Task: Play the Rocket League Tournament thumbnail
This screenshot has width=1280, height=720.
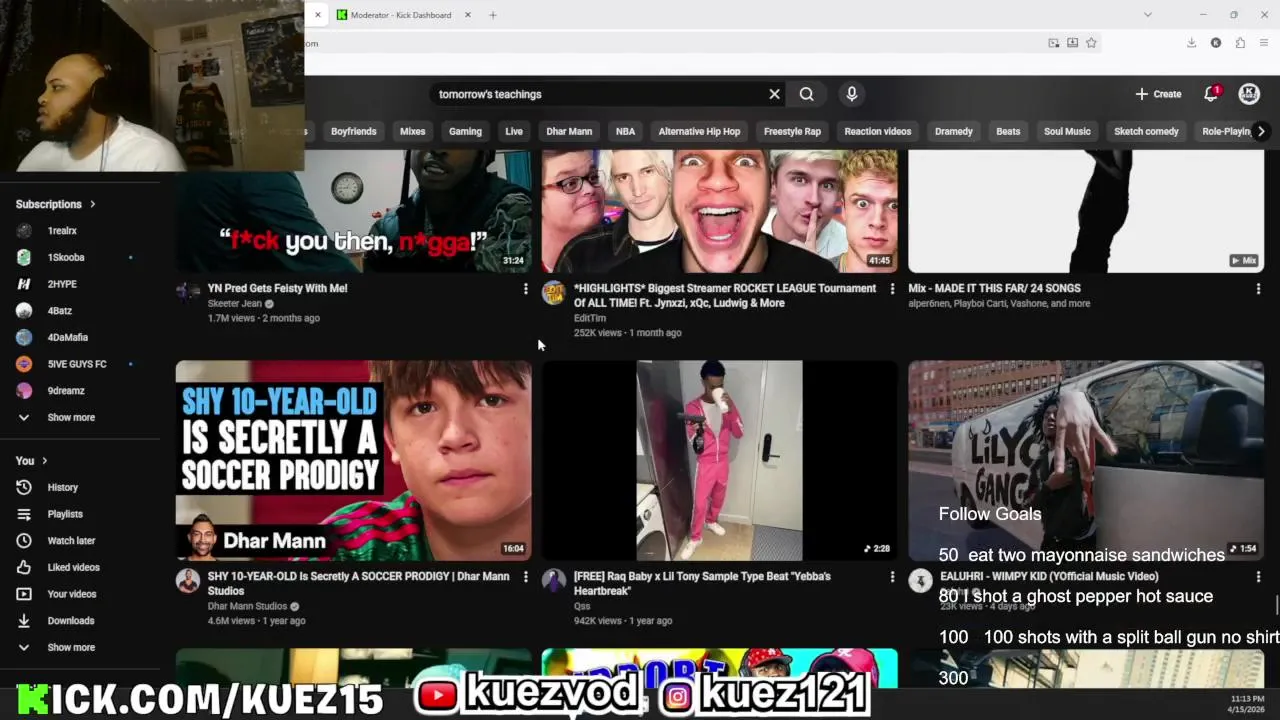Action: [719, 211]
